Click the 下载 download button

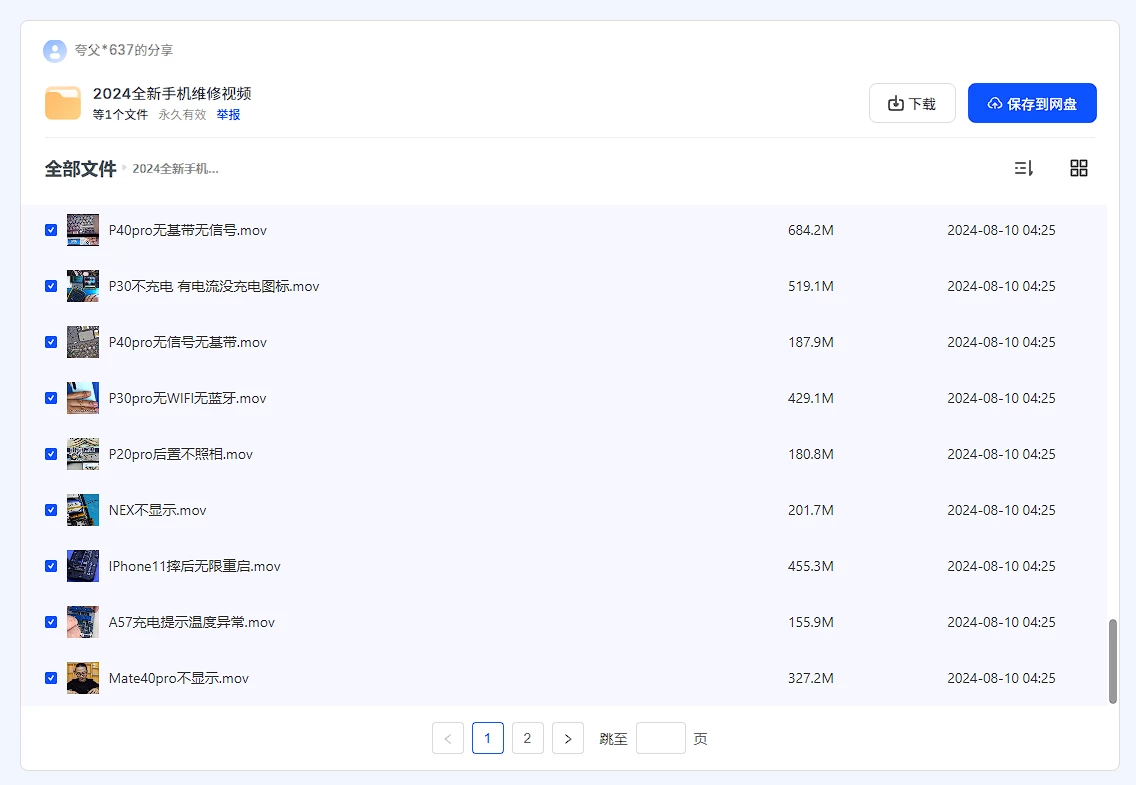click(912, 103)
